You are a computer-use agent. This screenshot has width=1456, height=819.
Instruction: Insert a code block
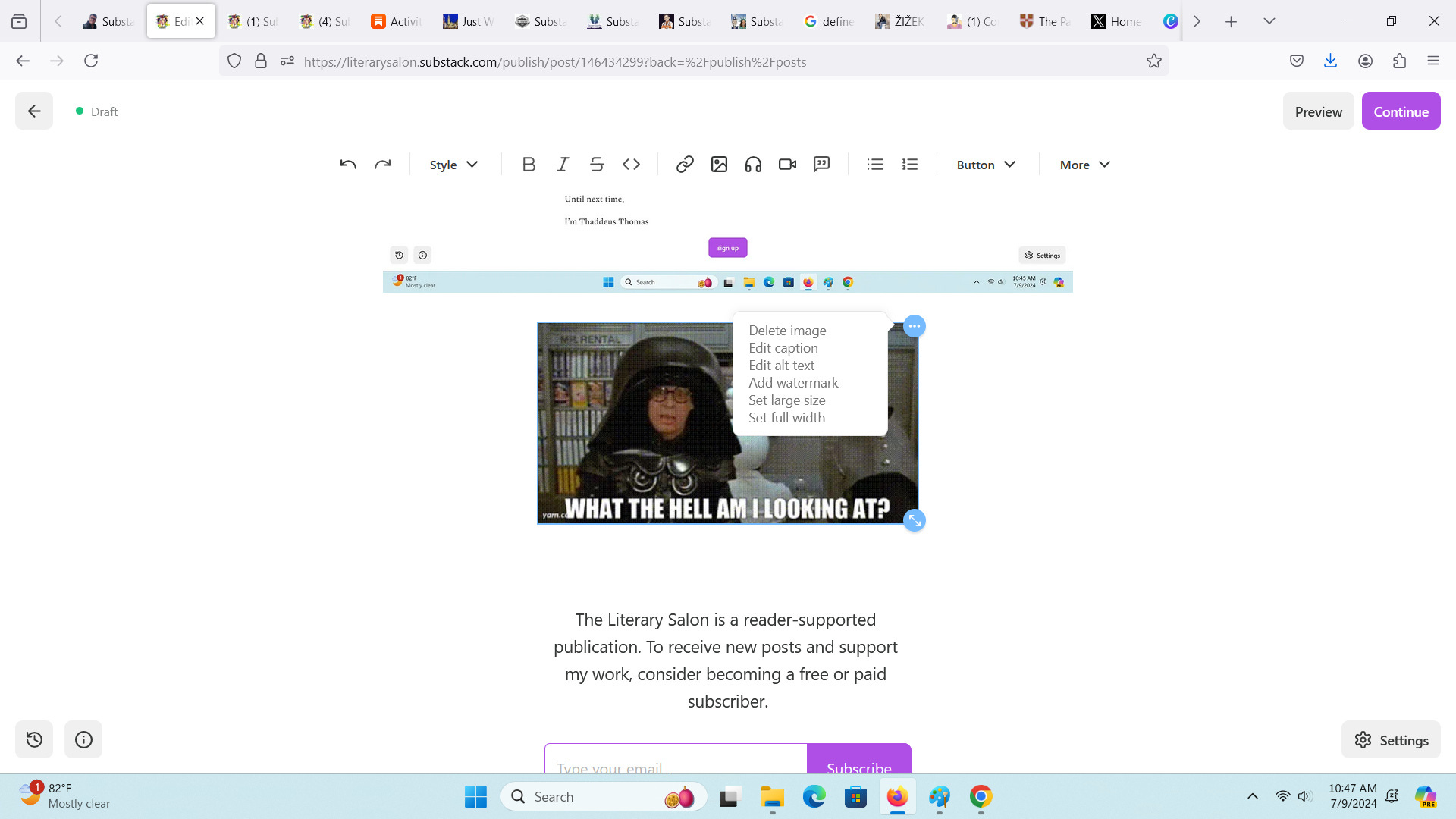coord(631,165)
